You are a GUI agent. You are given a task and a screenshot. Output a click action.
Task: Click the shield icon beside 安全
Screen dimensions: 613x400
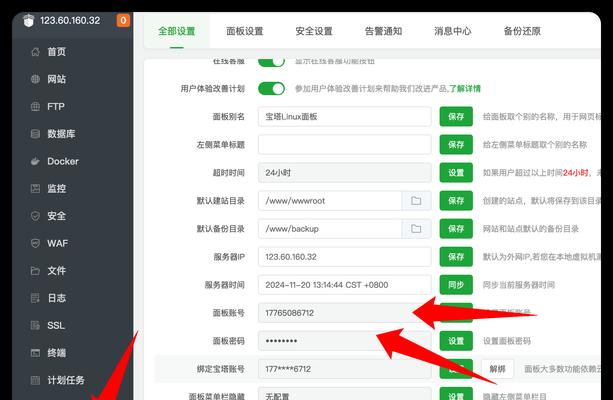pos(35,216)
